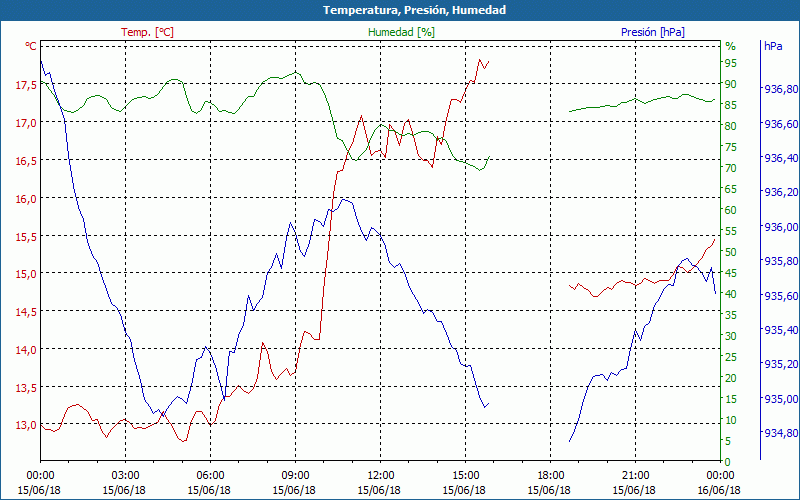Click the 20 humidity axis value
Viewport: 800px width, 500px height.
(731, 378)
